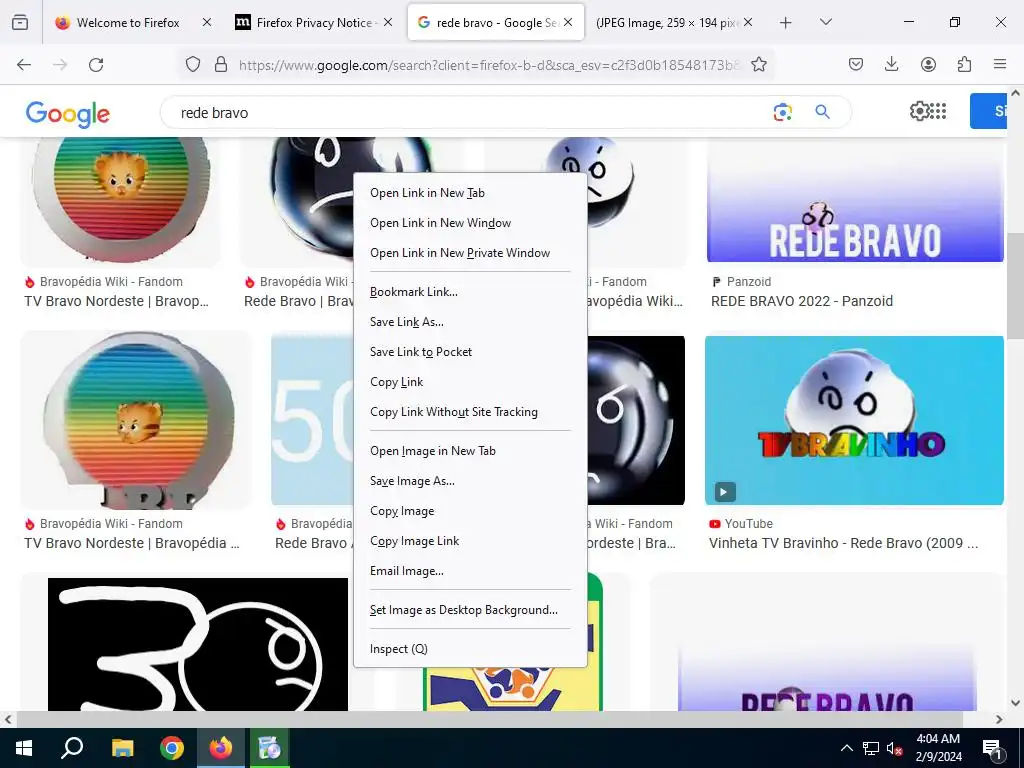Close the JPEG Image tab

tap(748, 22)
